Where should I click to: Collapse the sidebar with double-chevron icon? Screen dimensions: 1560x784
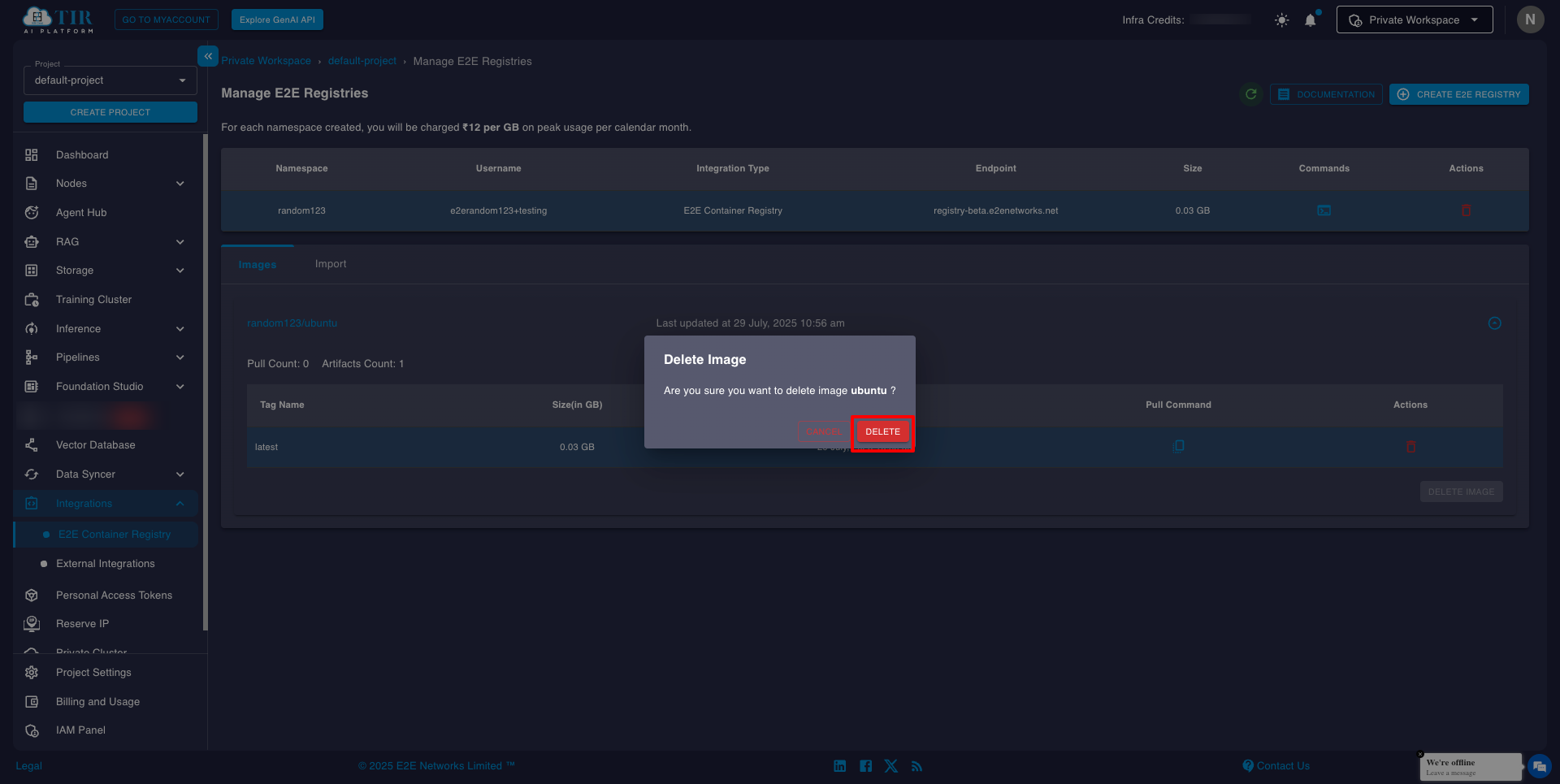208,56
